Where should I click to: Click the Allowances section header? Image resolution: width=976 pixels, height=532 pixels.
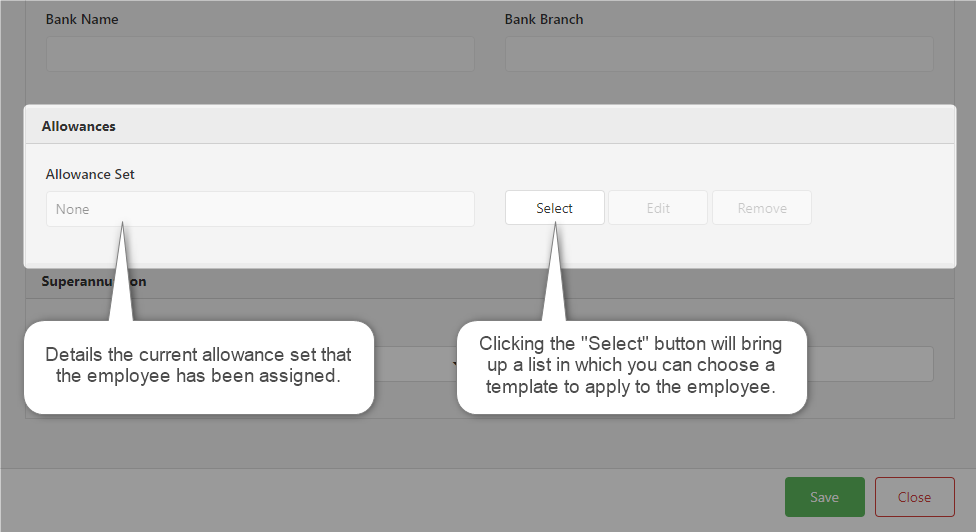pyautogui.click(x=79, y=127)
